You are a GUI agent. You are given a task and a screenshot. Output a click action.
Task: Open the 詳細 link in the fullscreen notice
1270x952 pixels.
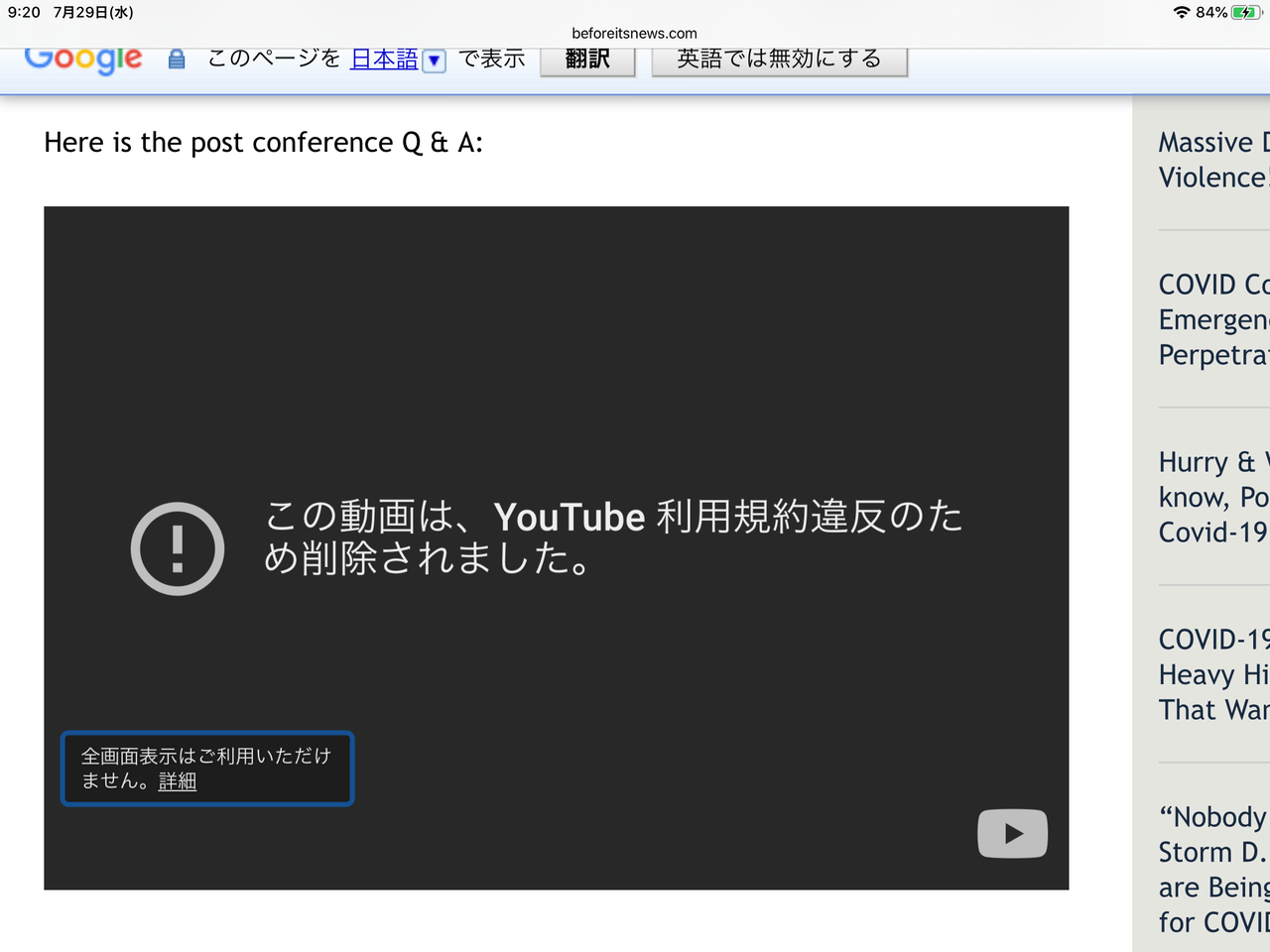pyautogui.click(x=178, y=781)
